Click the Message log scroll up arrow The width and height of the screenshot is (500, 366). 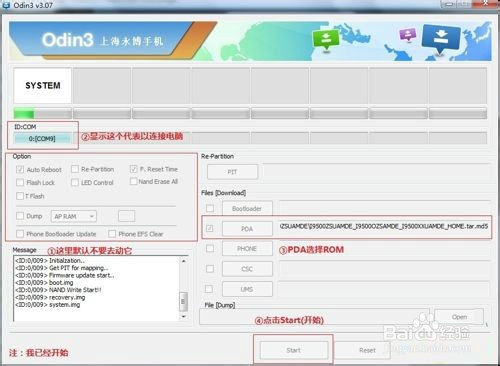tap(183, 261)
